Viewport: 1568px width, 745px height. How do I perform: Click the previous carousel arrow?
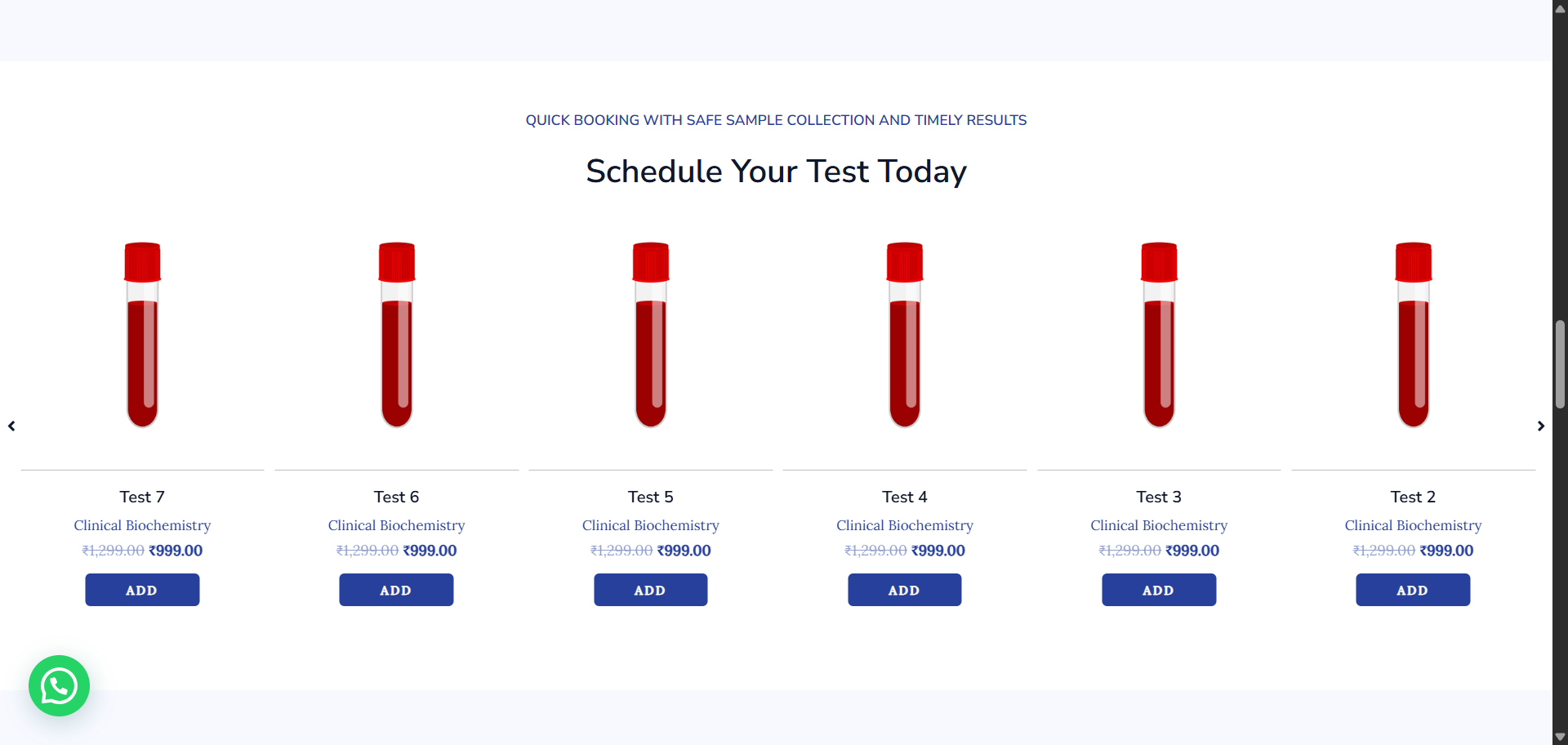click(x=11, y=426)
